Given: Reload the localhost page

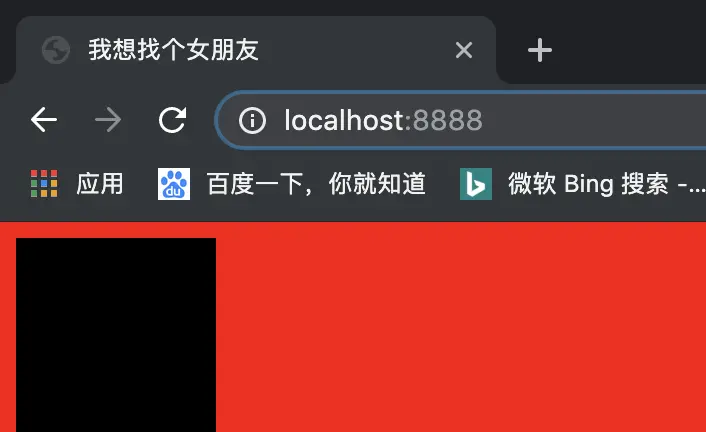Looking at the screenshot, I should [x=172, y=120].
